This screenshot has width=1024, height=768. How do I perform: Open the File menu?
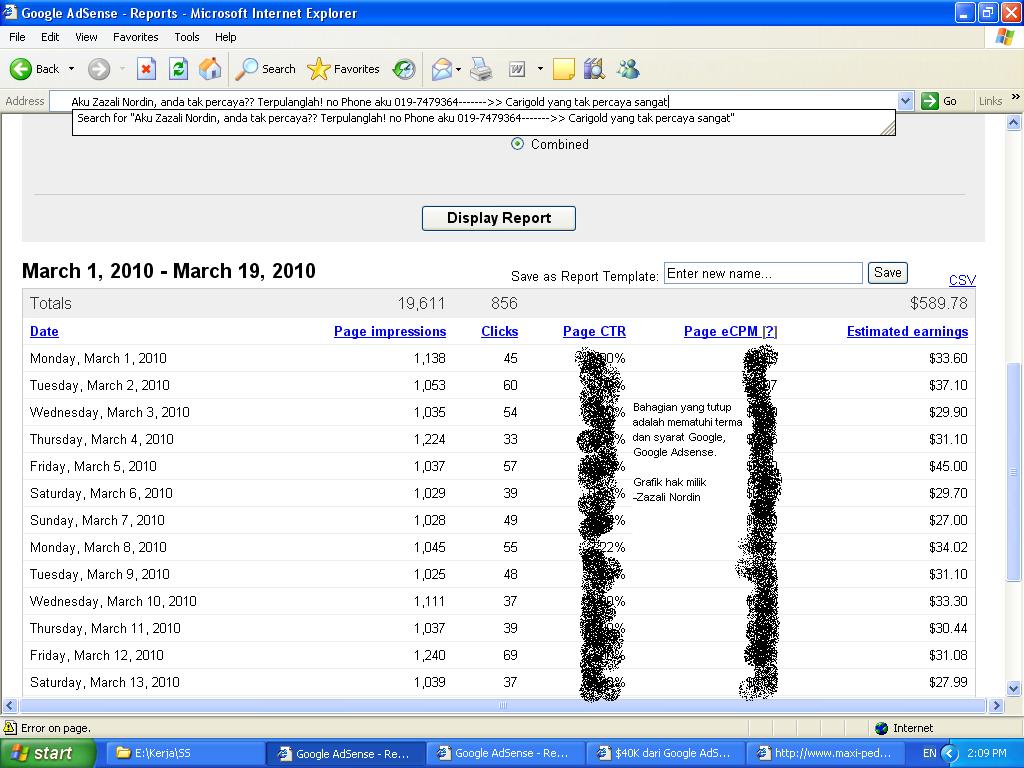coord(18,37)
